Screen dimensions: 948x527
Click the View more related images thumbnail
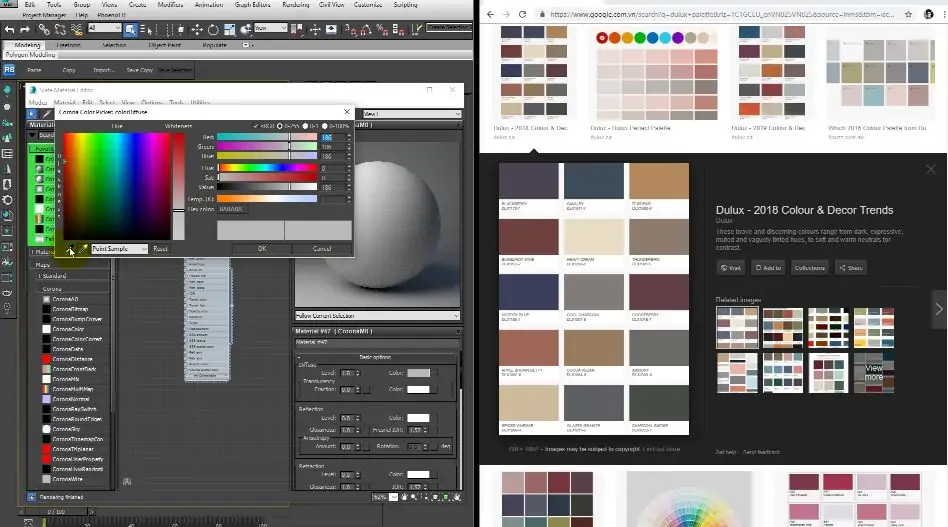[873, 373]
